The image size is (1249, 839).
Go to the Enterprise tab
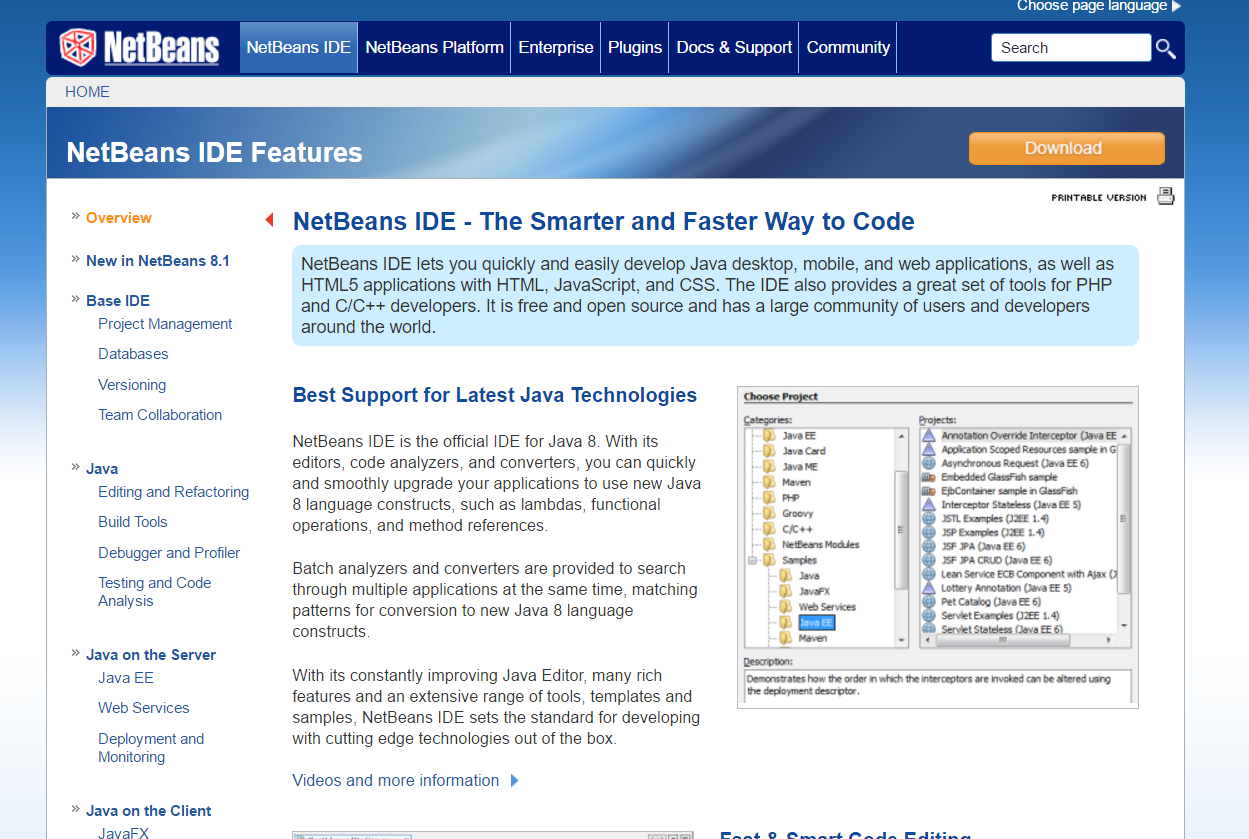555,47
